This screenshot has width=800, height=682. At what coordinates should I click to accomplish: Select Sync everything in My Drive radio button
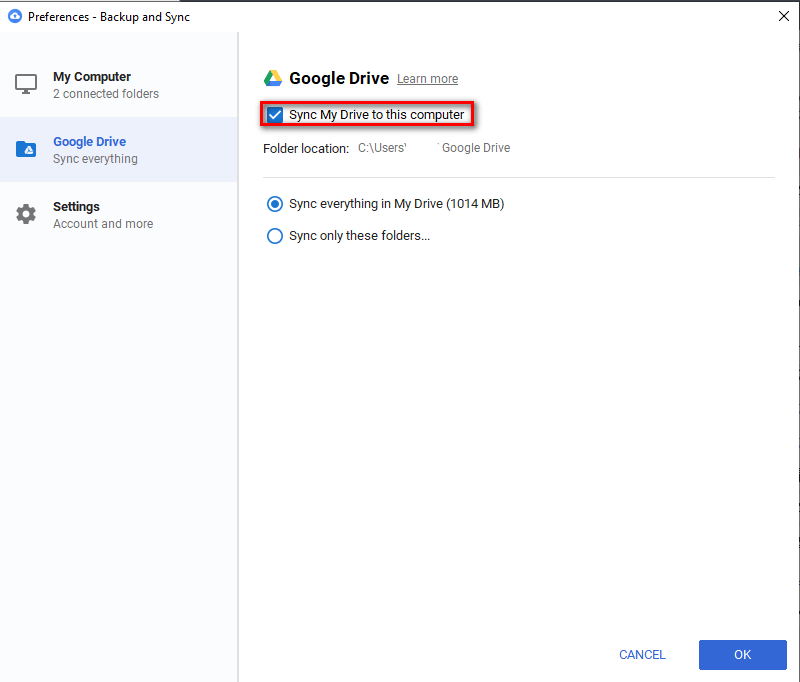point(275,204)
